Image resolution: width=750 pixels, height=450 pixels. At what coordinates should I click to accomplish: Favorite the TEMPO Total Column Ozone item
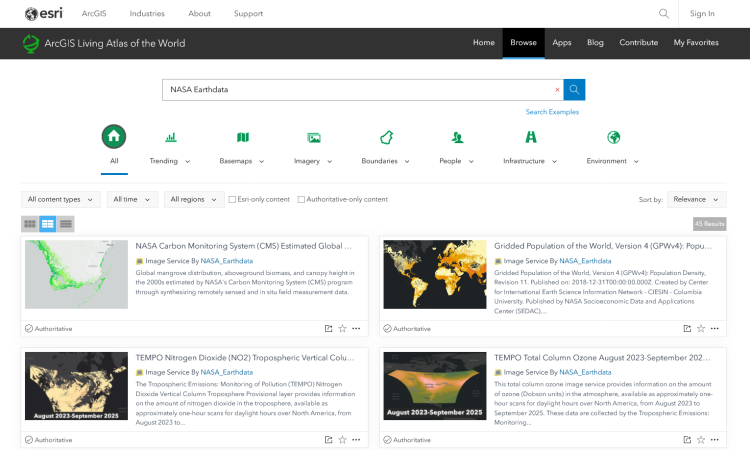pyautogui.click(x=701, y=439)
